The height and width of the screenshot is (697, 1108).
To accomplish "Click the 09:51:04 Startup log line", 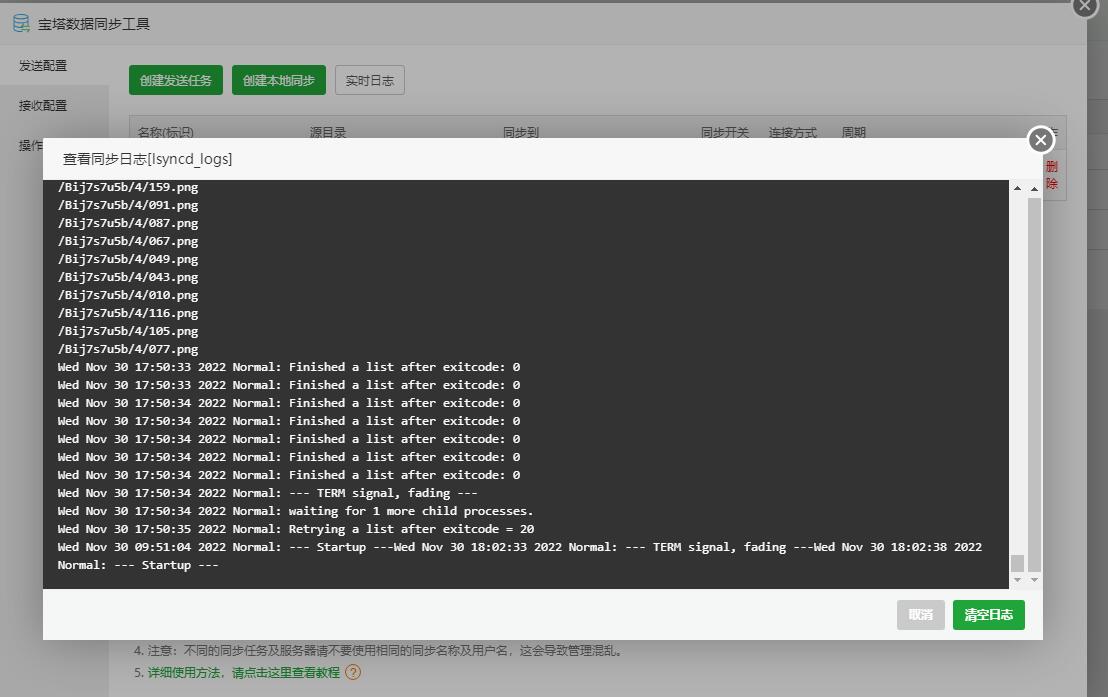I will pyautogui.click(x=519, y=547).
